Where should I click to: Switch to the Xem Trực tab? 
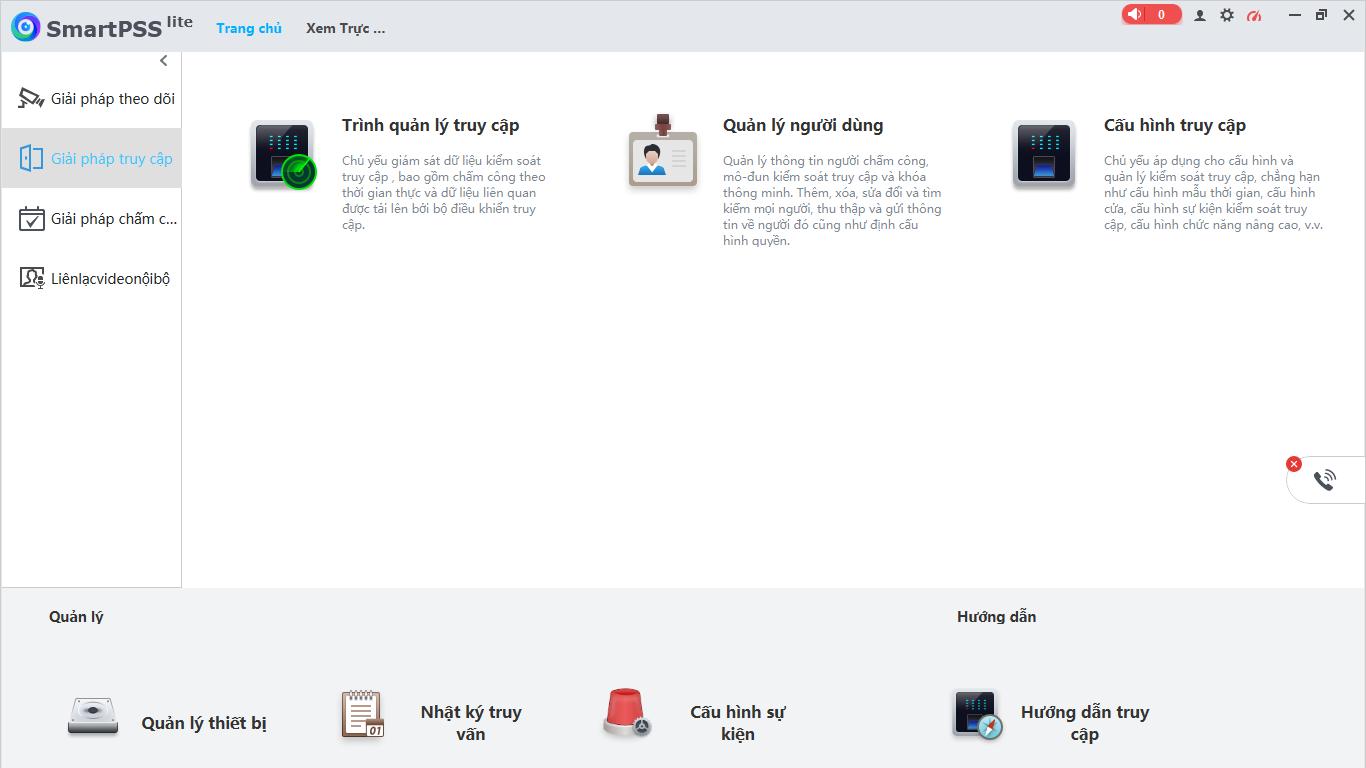(345, 28)
